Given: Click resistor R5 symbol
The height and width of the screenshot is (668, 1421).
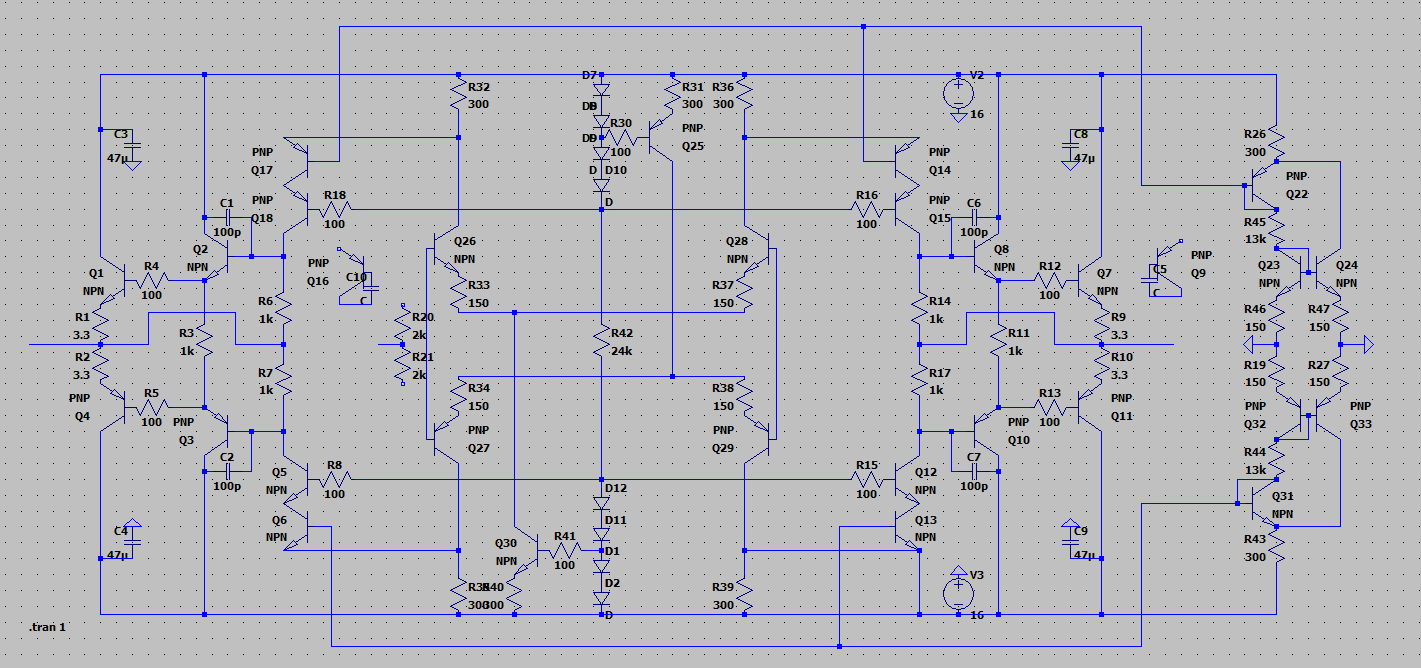Looking at the screenshot, I should [152, 407].
